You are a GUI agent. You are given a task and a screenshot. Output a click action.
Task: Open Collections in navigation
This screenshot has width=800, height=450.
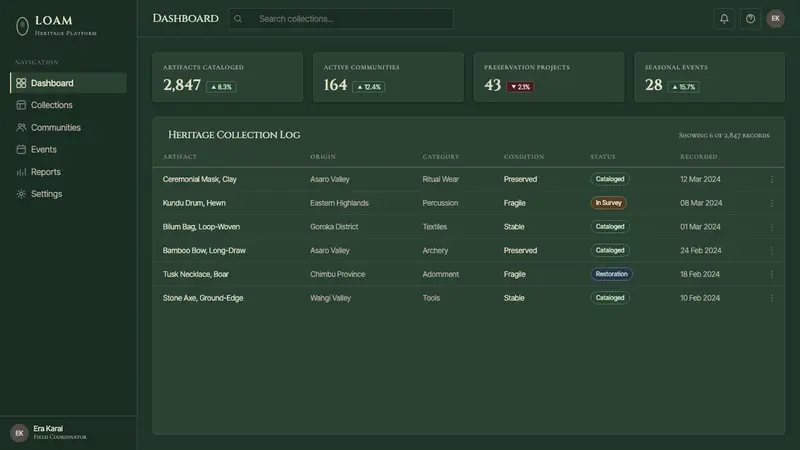tap(68, 105)
